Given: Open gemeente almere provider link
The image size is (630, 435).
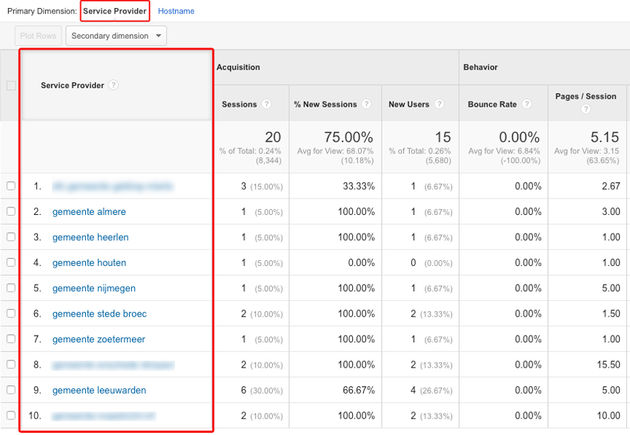Looking at the screenshot, I should pos(89,212).
